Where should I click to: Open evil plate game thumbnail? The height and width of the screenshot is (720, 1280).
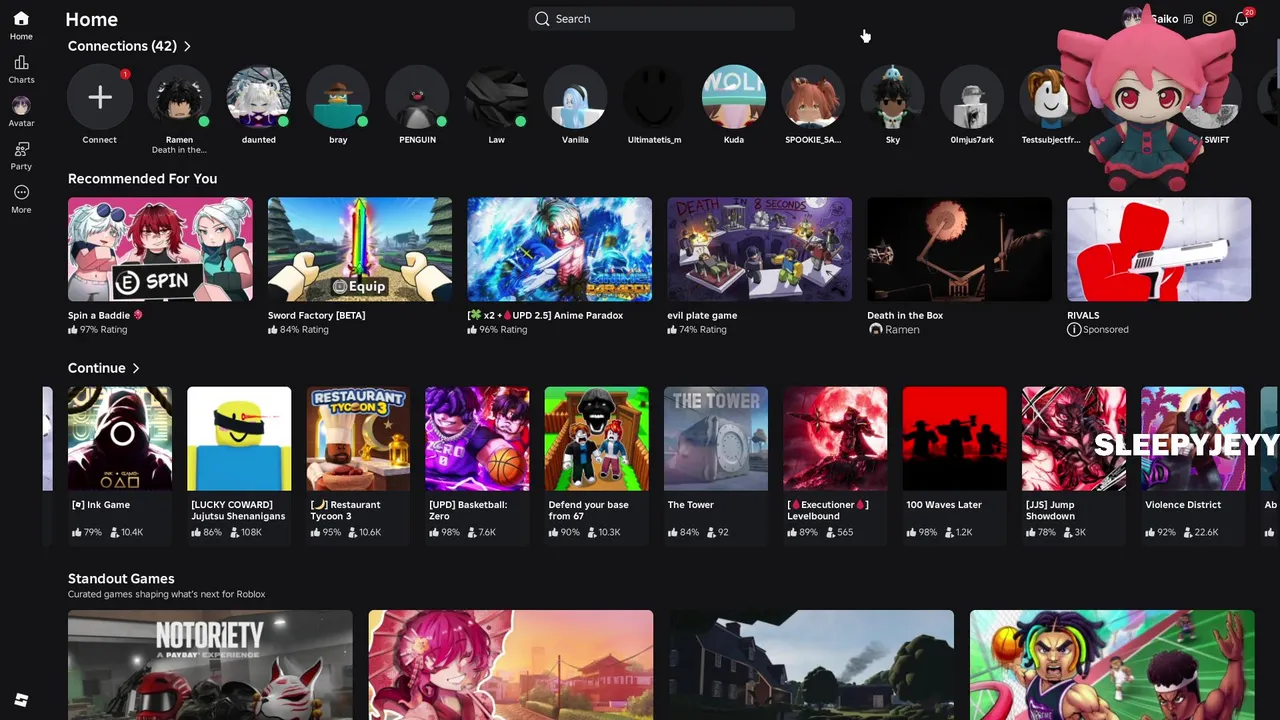point(760,249)
